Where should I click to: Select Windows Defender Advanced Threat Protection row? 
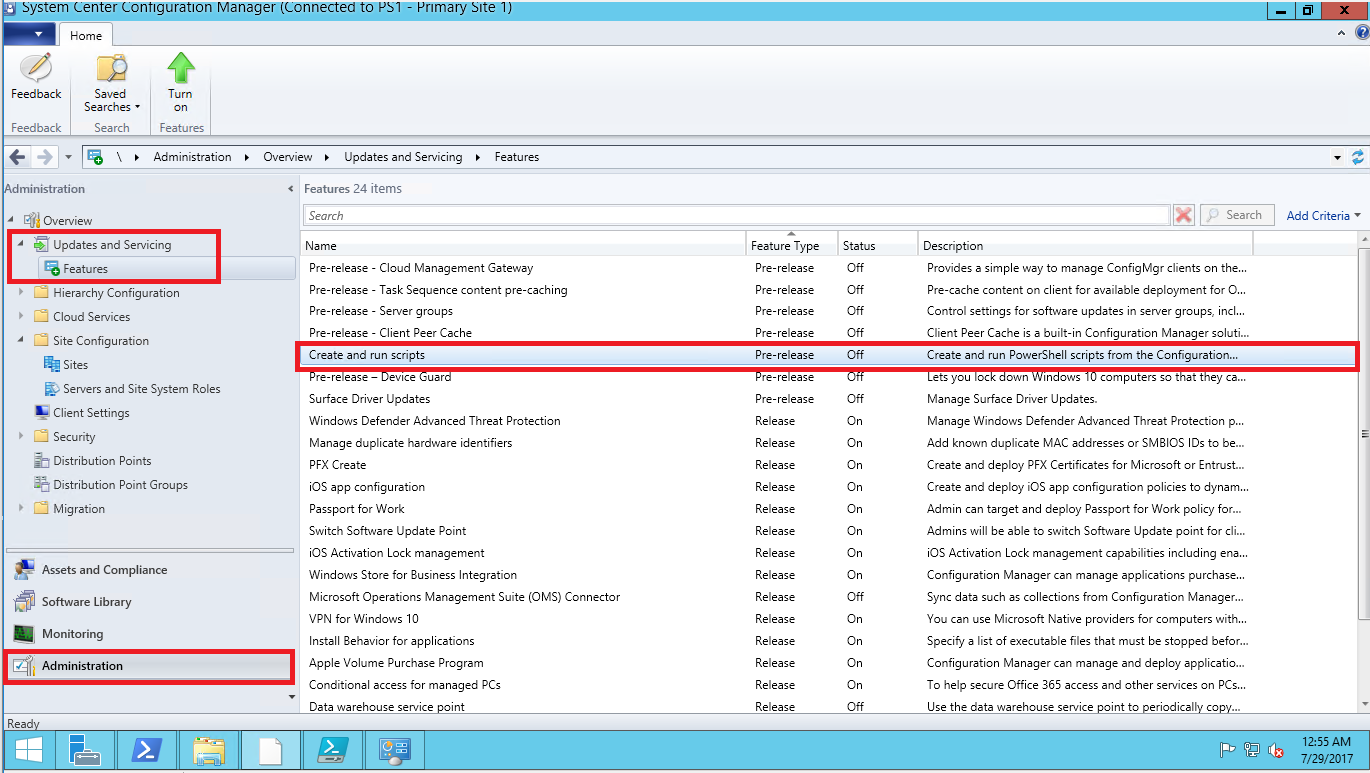pyautogui.click(x=828, y=421)
